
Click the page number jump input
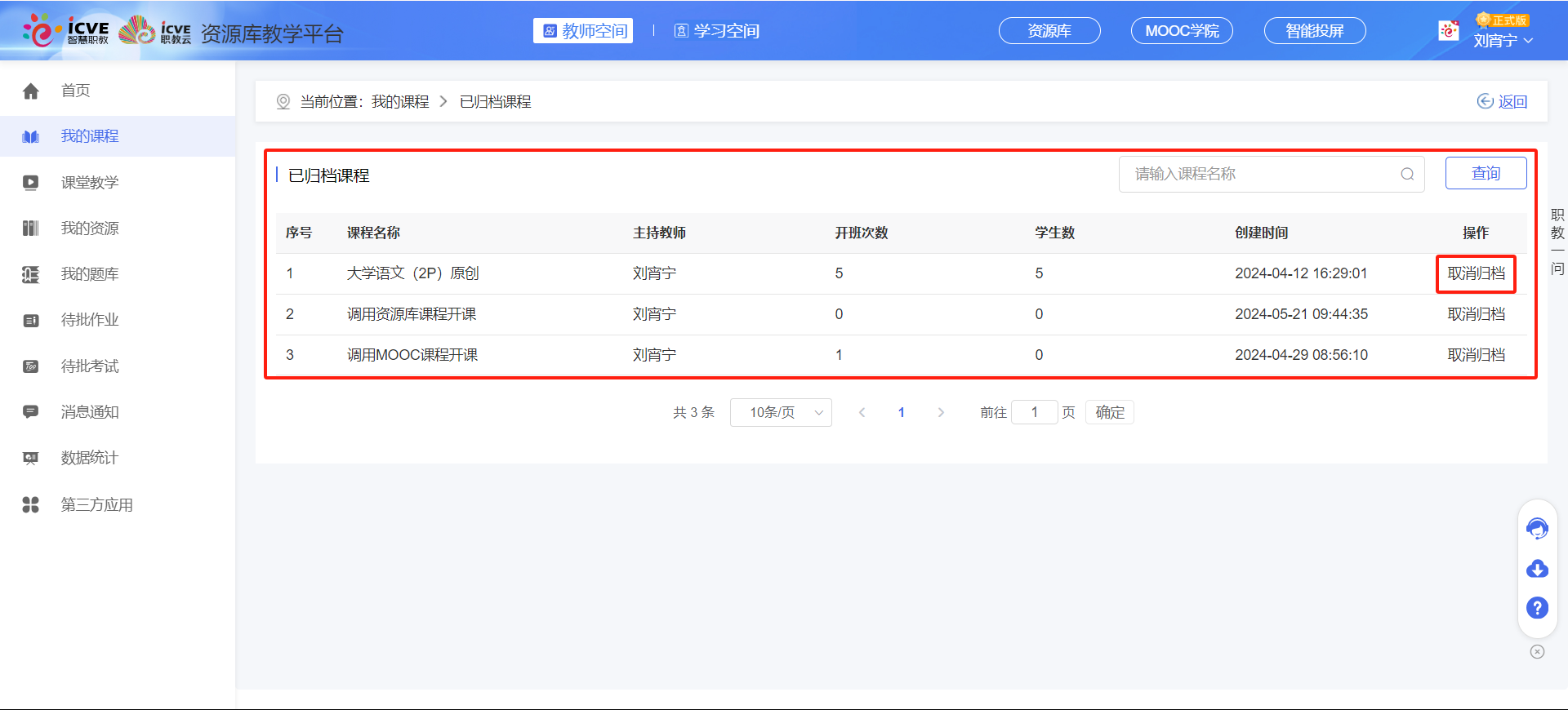(1035, 412)
